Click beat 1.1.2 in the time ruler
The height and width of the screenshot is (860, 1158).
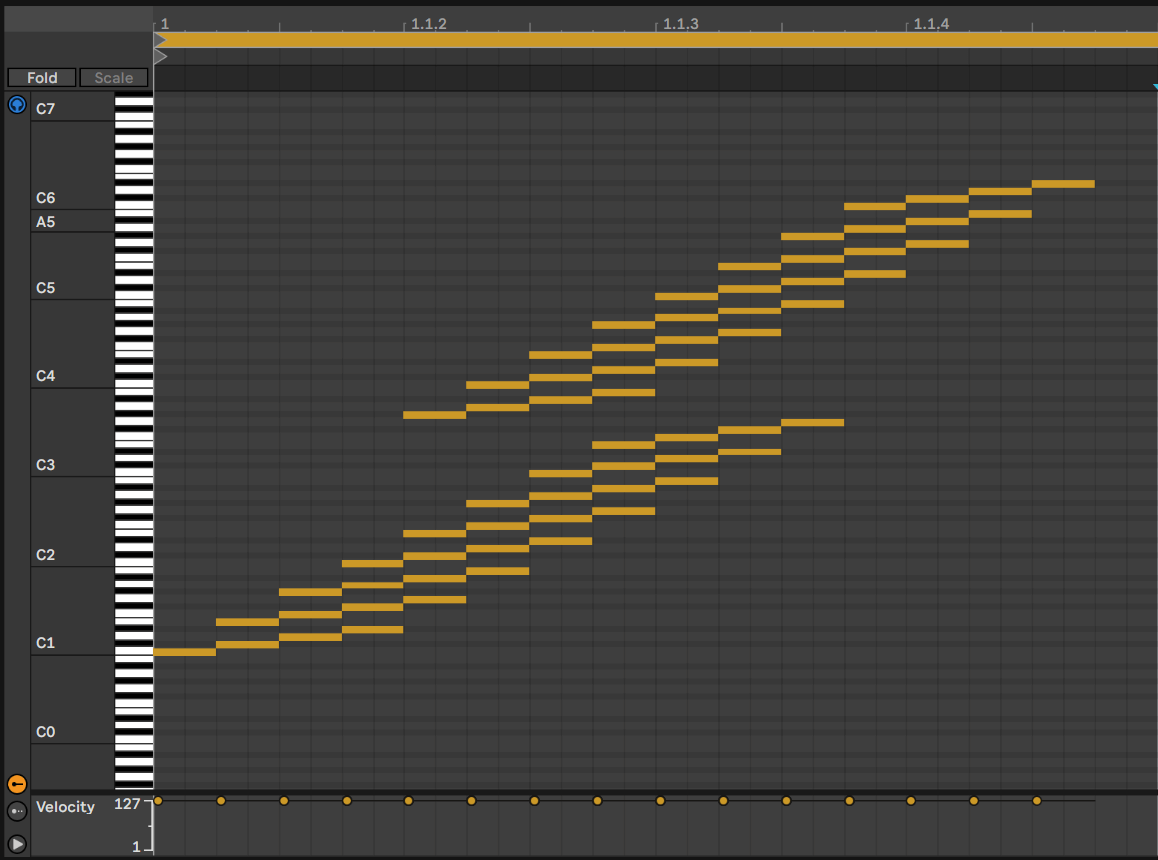[428, 24]
